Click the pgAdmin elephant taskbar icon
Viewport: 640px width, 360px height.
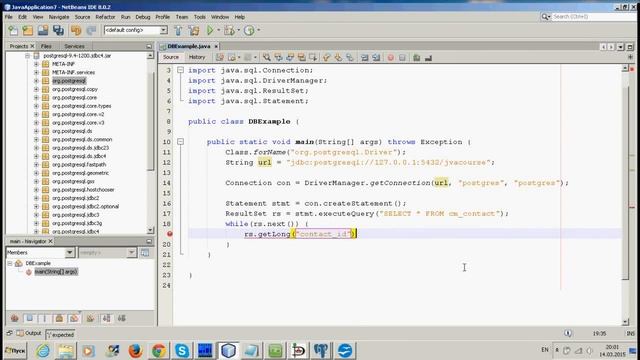(x=321, y=350)
